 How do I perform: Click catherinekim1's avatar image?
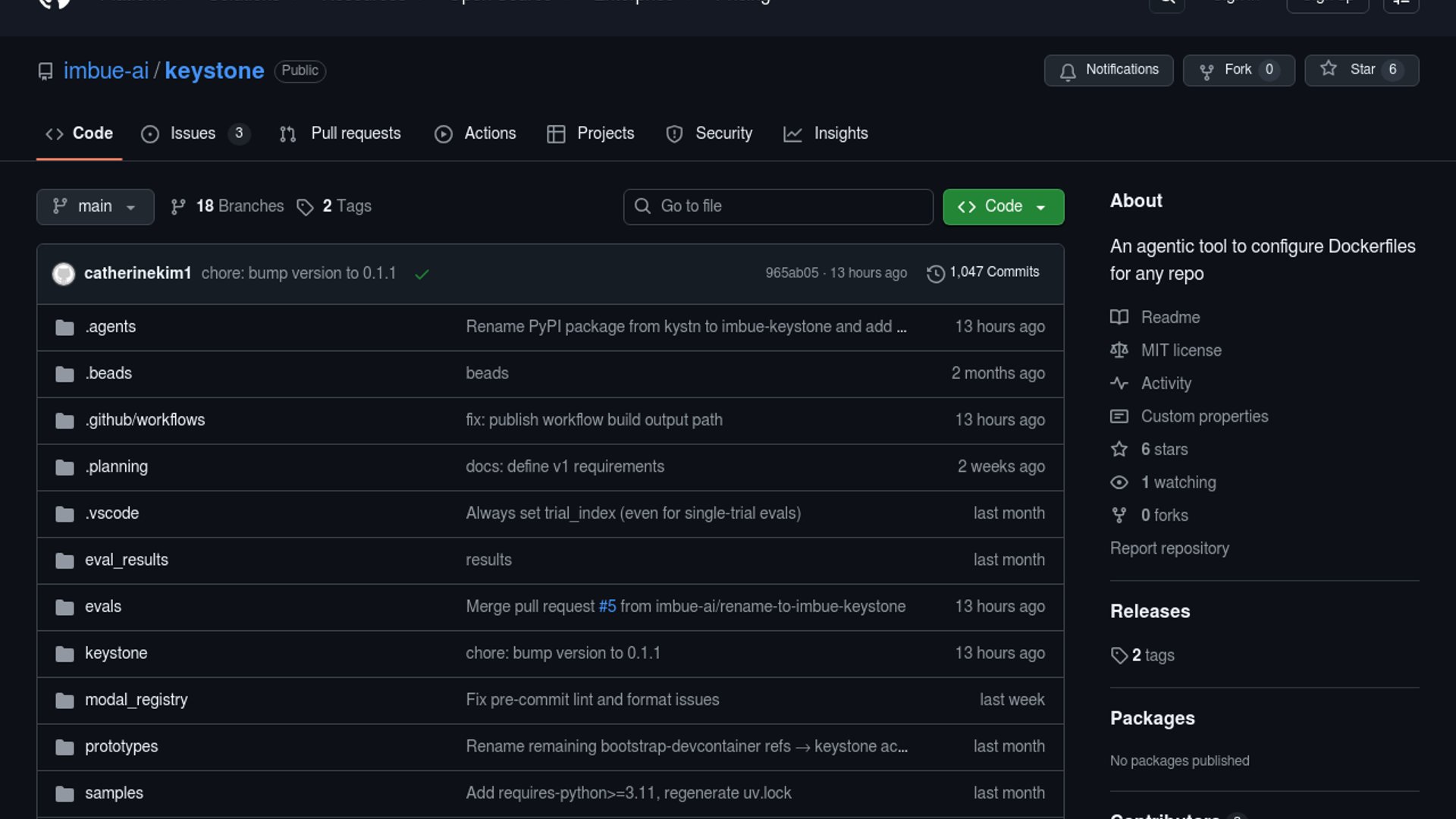(x=64, y=273)
